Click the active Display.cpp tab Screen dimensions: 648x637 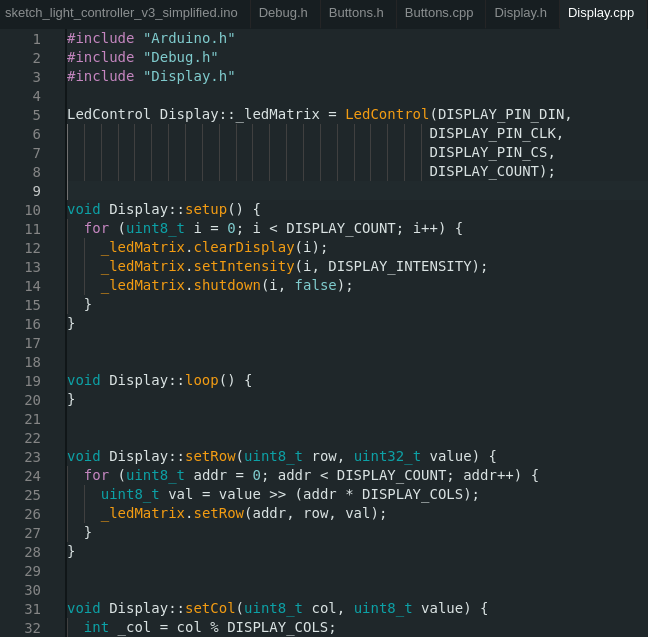[600, 13]
